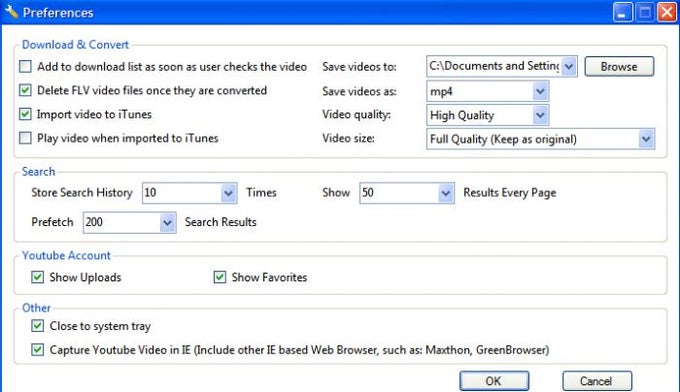This screenshot has width=680, height=392.
Task: Close the Preferences window
Action: pos(667,12)
